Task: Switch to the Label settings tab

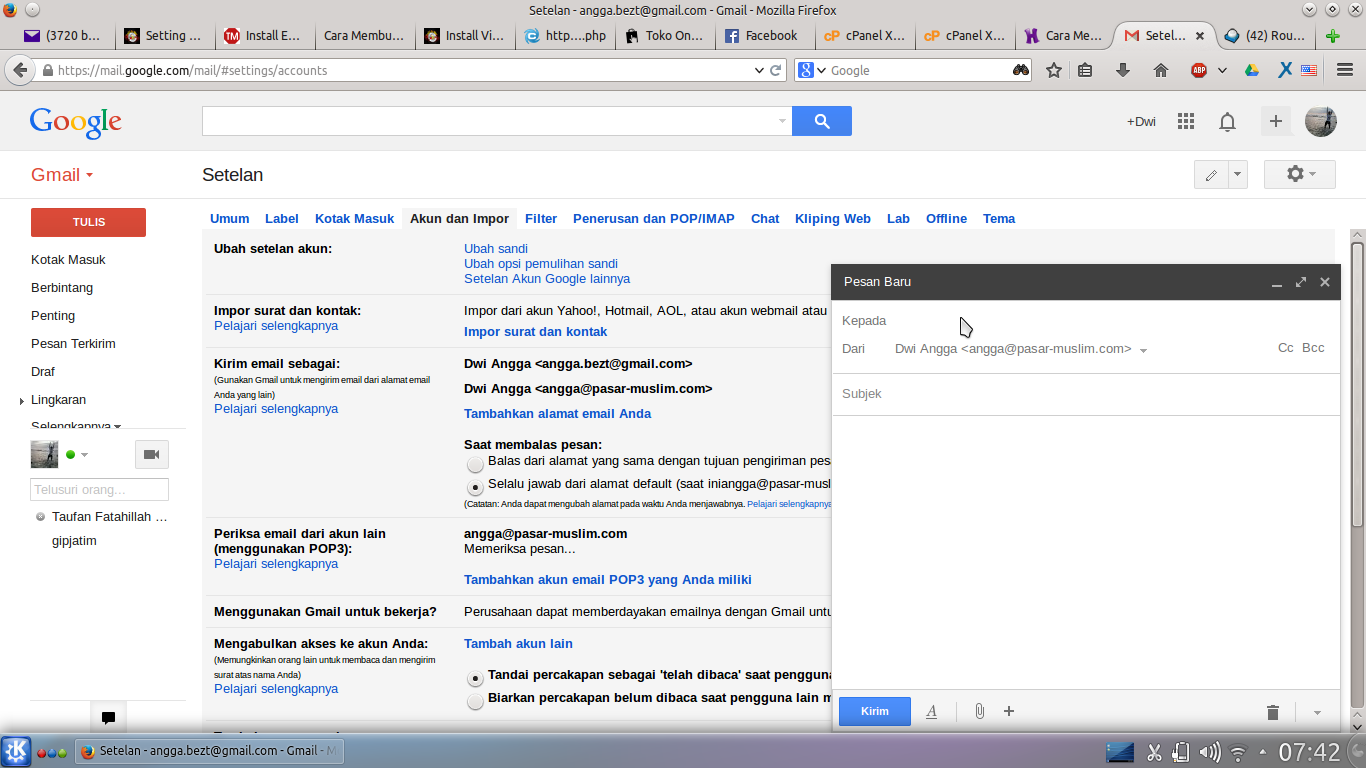Action: click(282, 219)
